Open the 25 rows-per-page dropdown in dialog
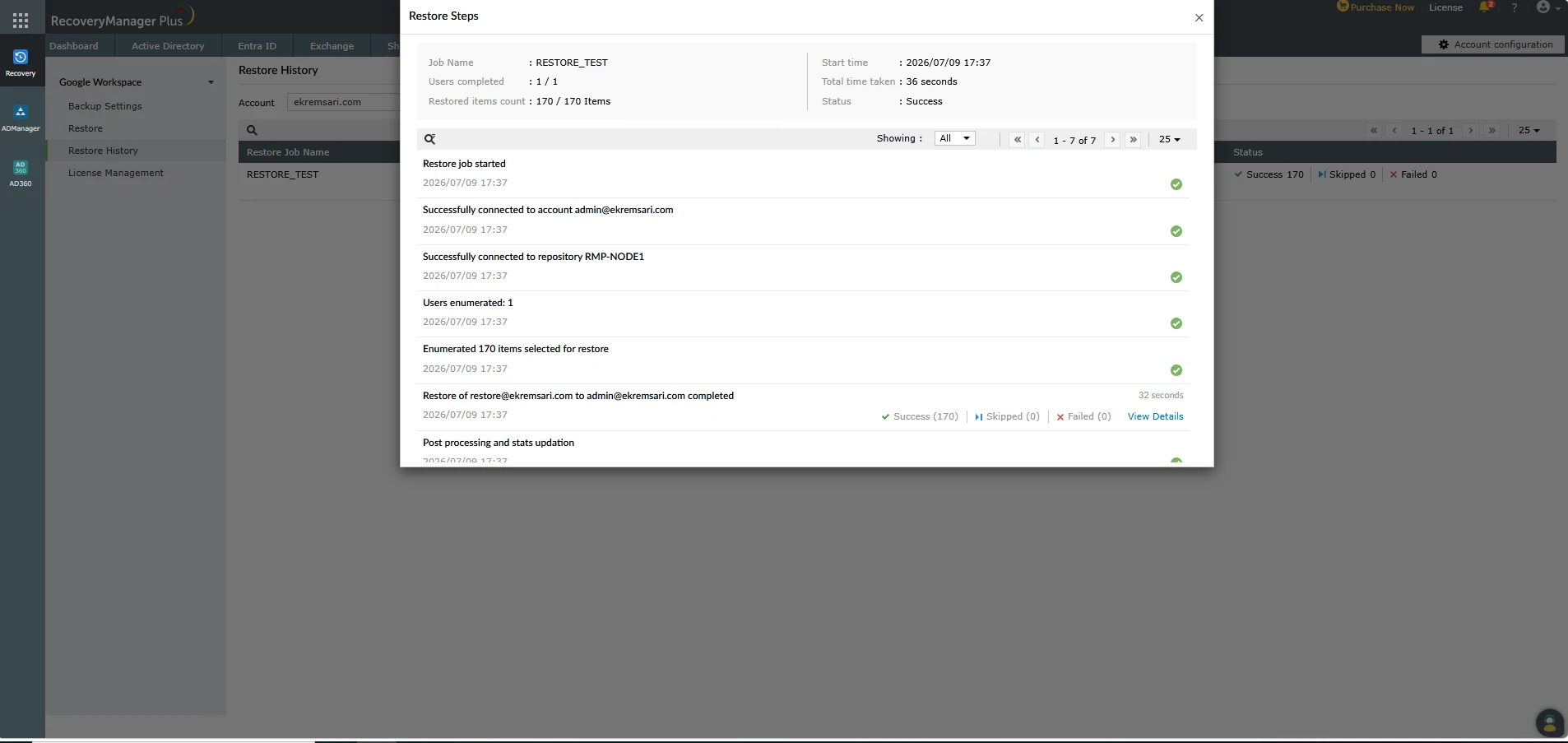 [1170, 140]
